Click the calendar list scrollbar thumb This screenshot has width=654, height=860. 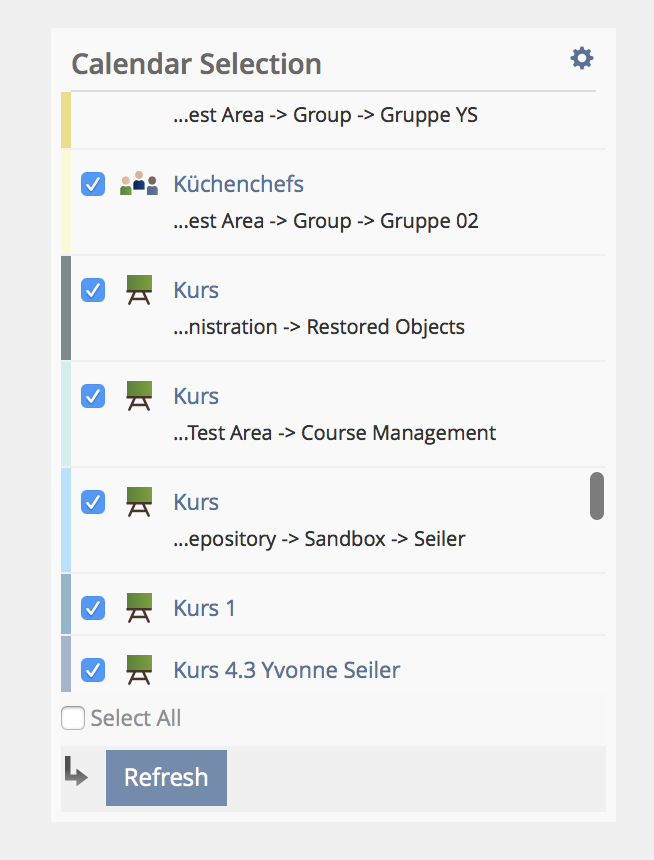pos(597,496)
